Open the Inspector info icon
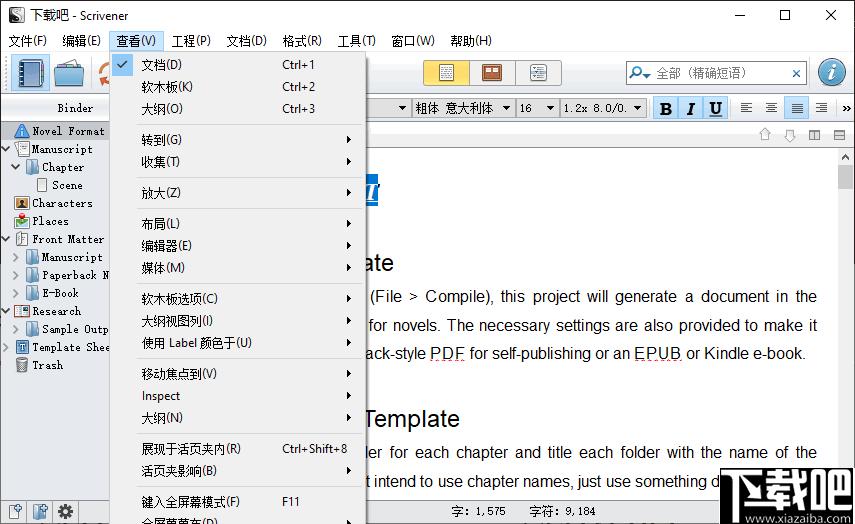 pyautogui.click(x=832, y=73)
